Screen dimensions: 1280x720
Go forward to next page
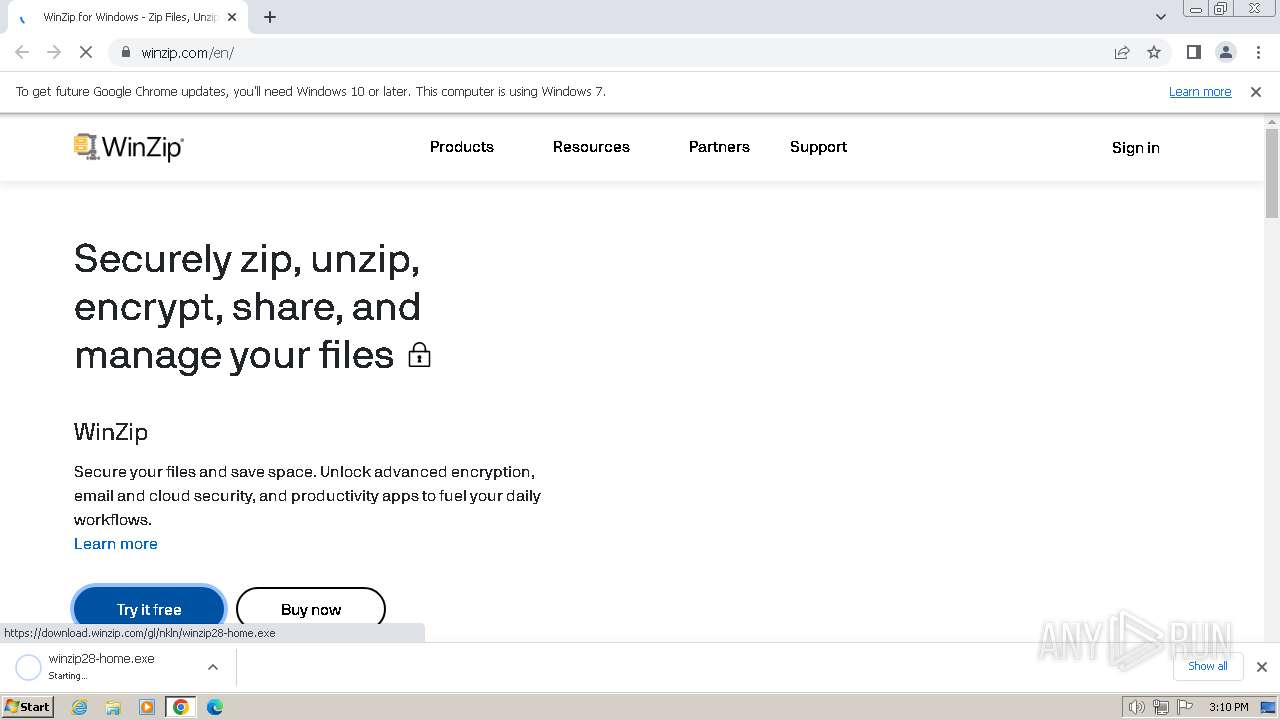coord(54,52)
